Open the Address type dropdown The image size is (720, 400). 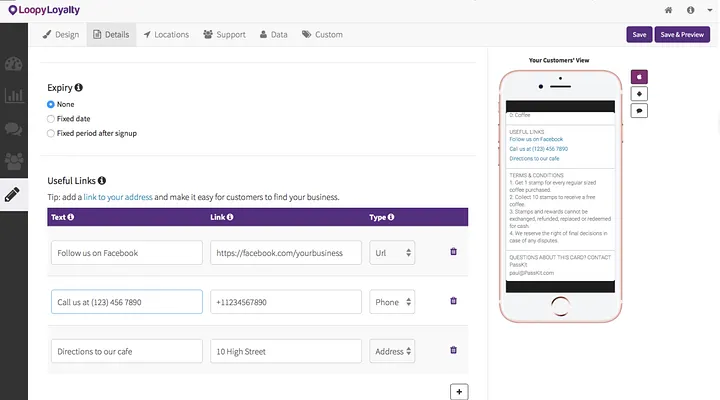pos(392,351)
